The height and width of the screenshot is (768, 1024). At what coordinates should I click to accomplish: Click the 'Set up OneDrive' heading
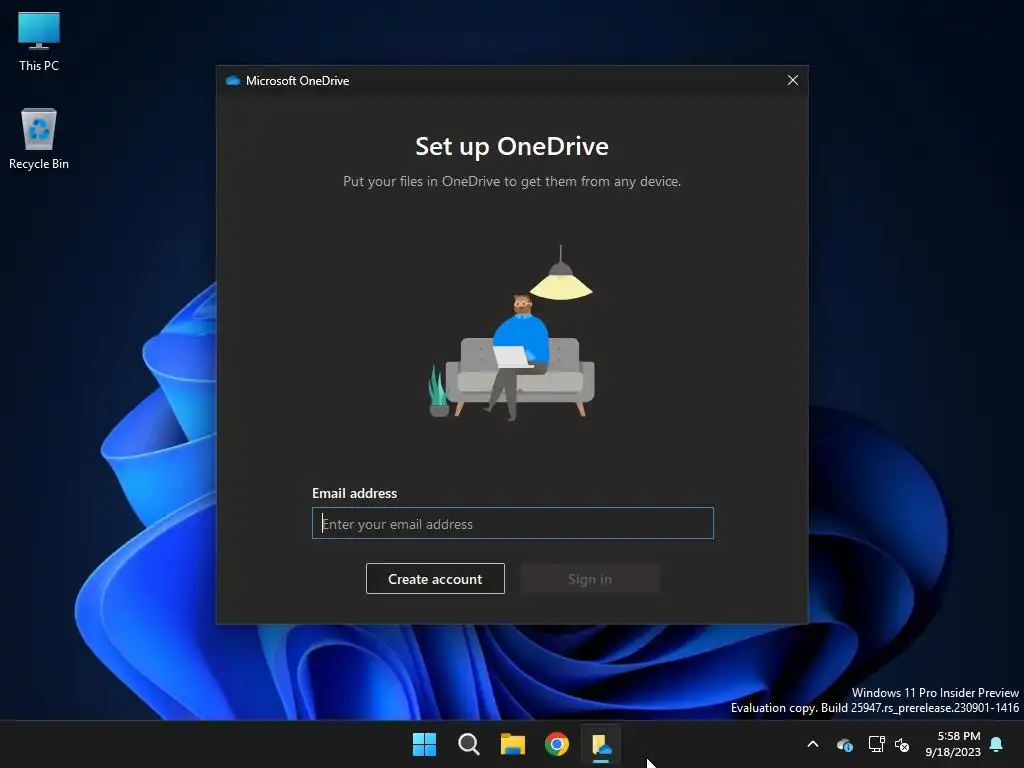(x=512, y=146)
